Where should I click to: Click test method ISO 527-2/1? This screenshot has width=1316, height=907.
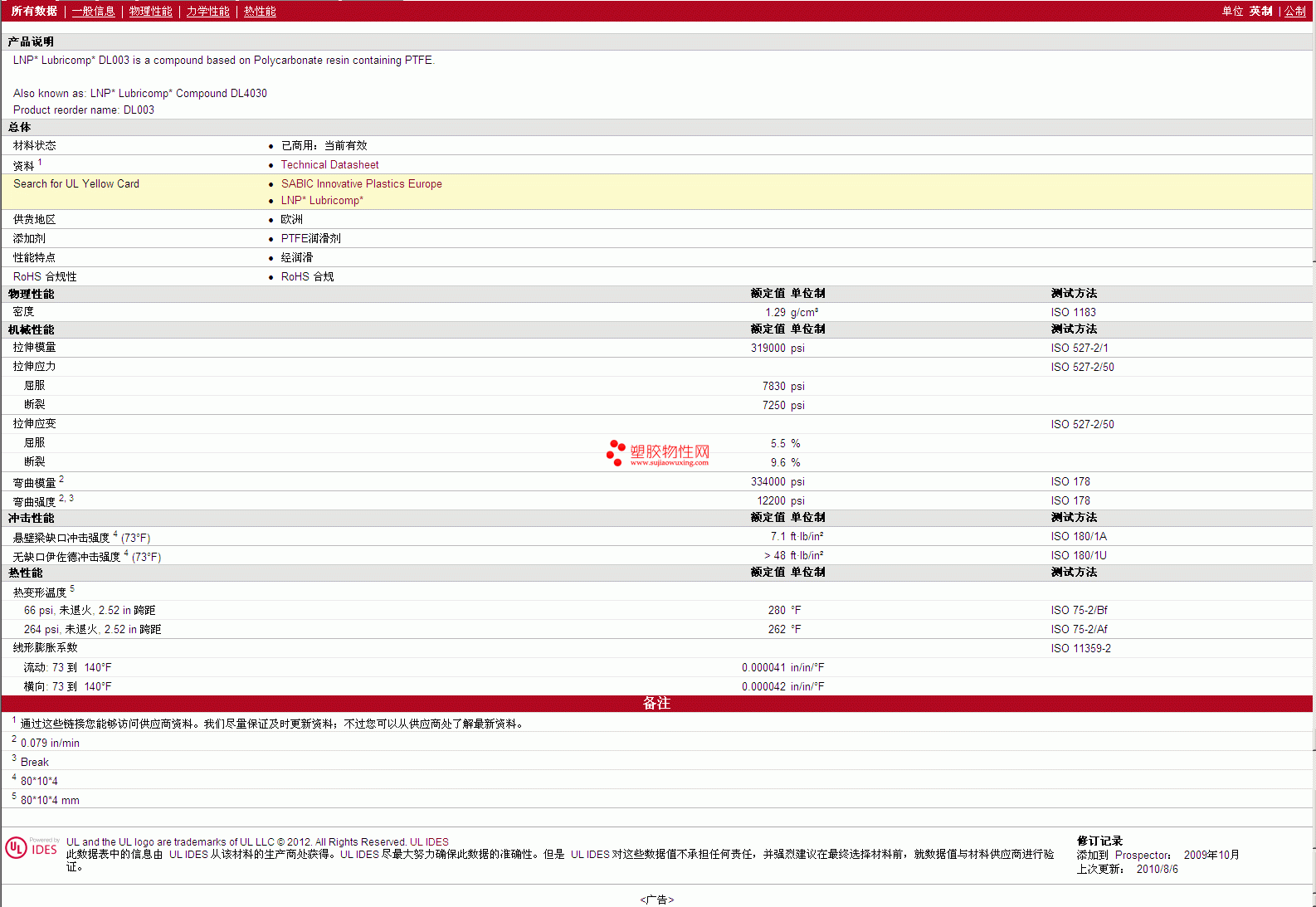tap(1079, 348)
